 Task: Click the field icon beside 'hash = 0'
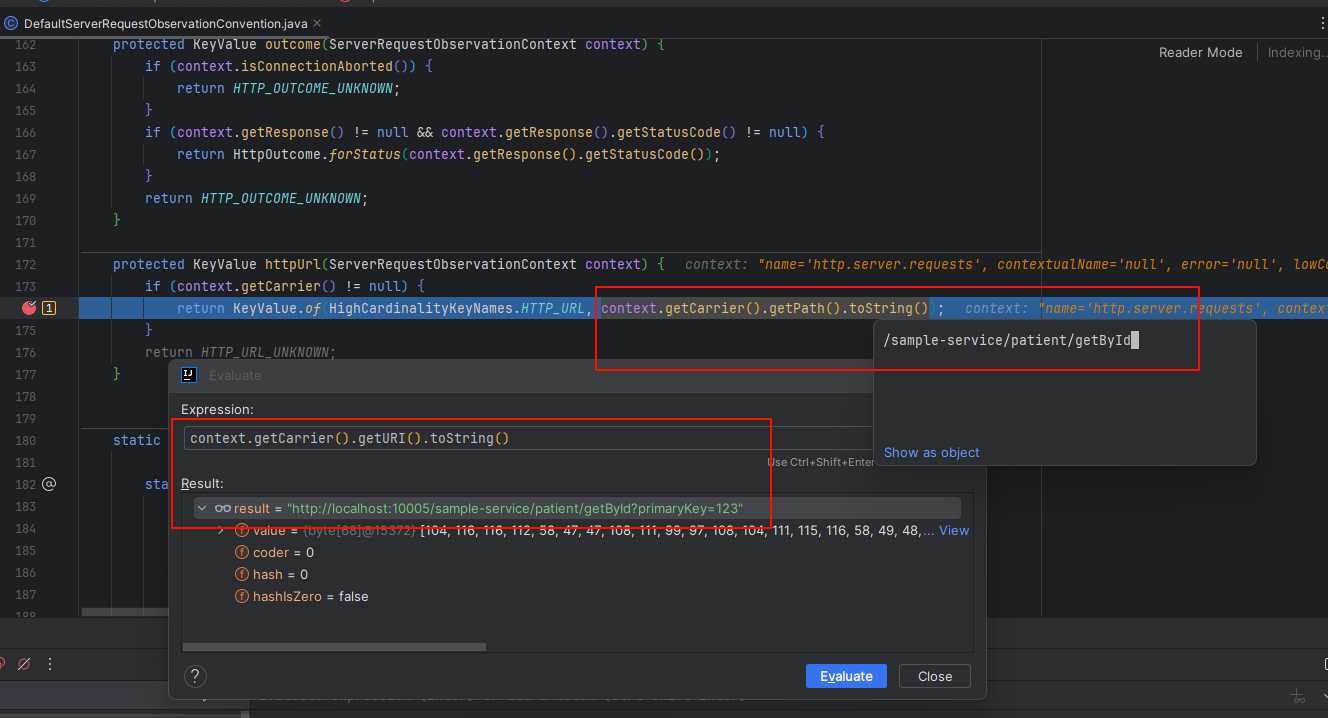pyautogui.click(x=241, y=574)
